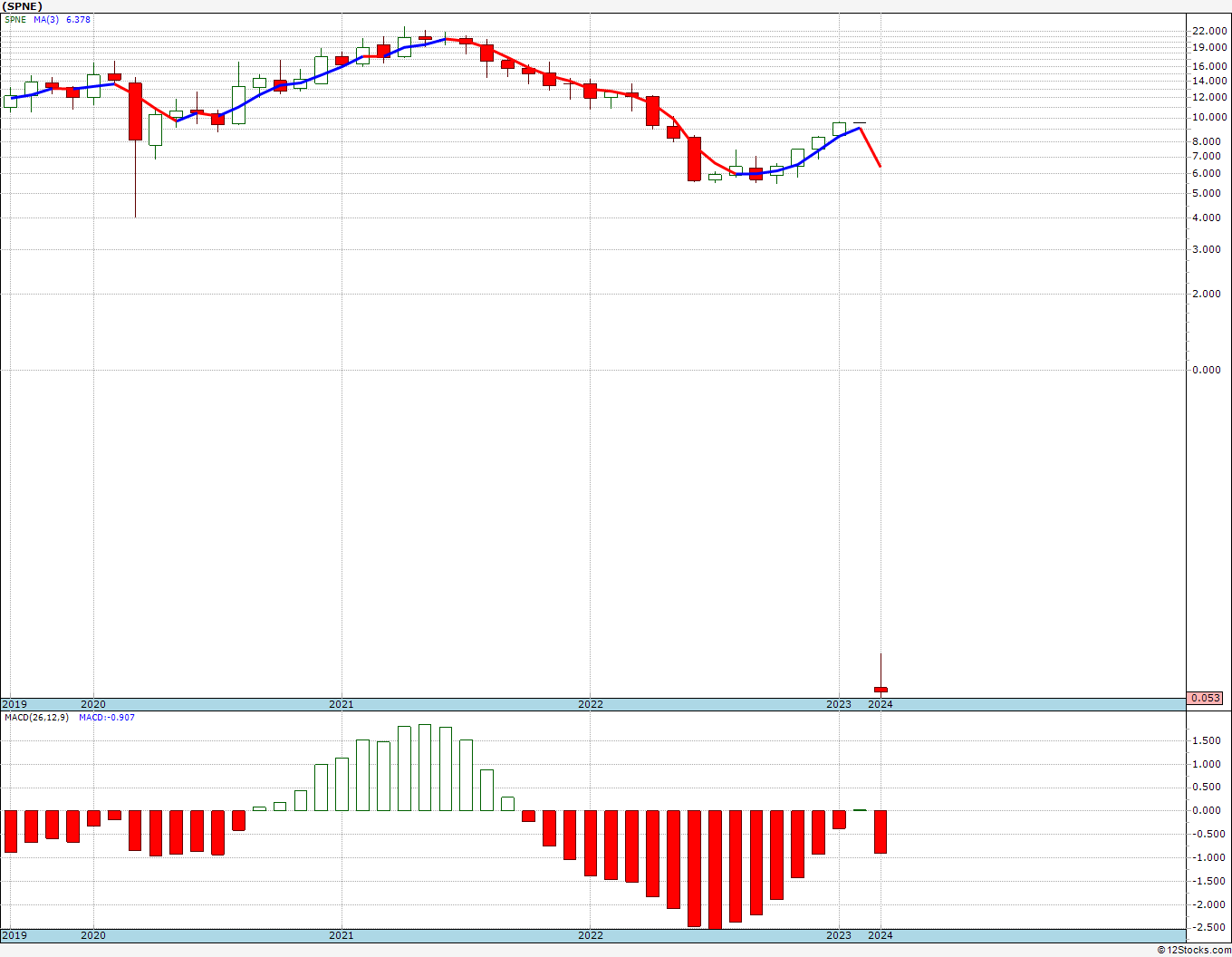
Task: Click the final red MACD bar above 2024
Action: pos(881,832)
